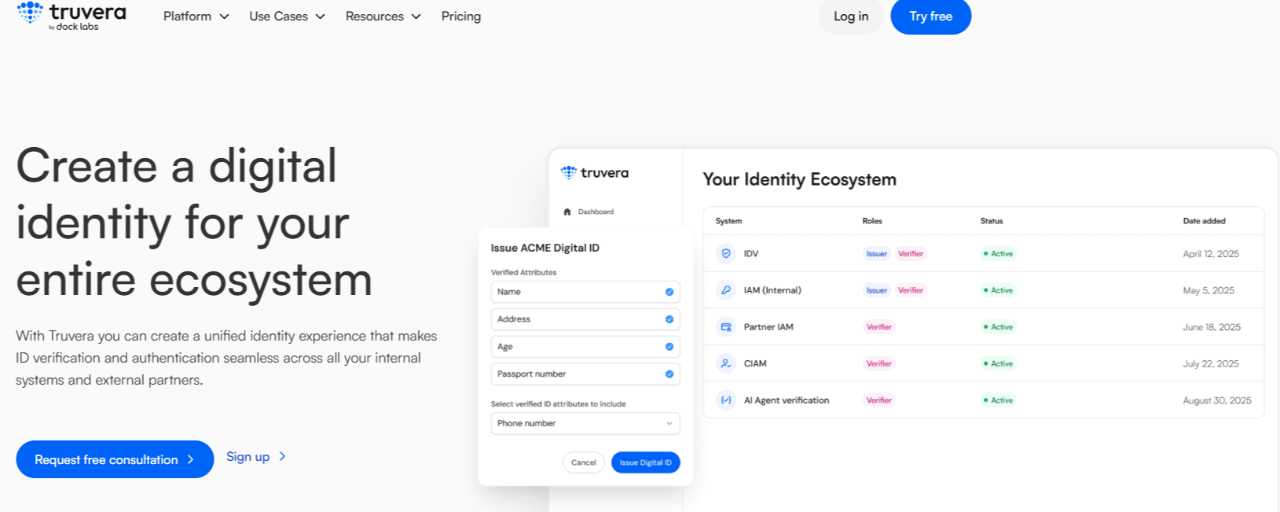Go to the Pricing page
Viewport: 1280px width, 512px height.
pos(461,16)
